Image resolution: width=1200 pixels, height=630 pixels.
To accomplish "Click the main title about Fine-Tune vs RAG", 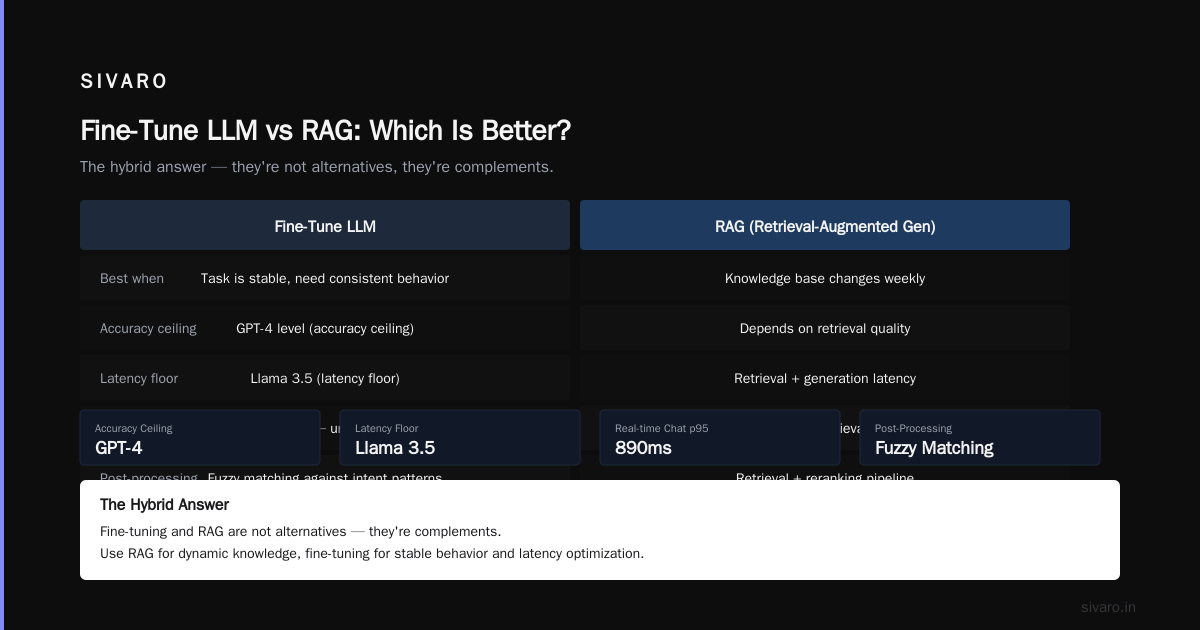I will [x=326, y=130].
